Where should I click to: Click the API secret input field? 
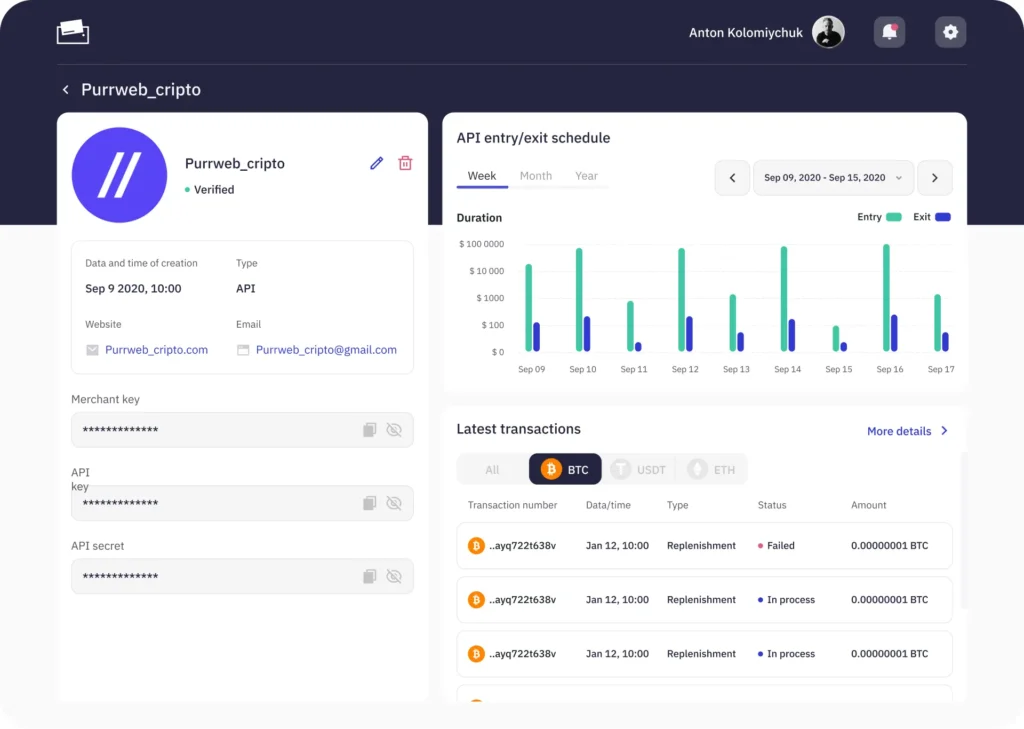[242, 576]
